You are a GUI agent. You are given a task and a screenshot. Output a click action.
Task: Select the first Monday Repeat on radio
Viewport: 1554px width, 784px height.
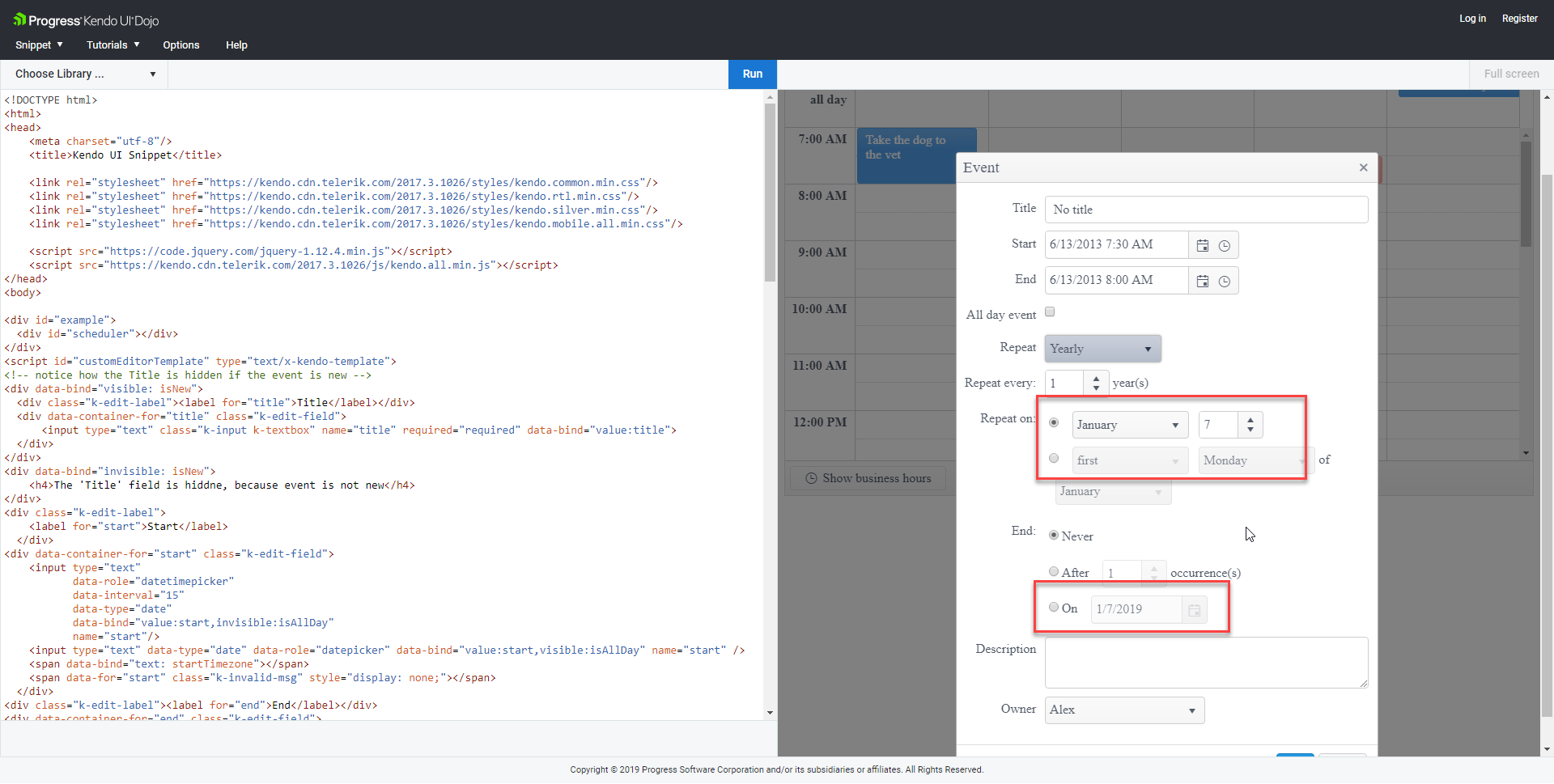[x=1054, y=458]
